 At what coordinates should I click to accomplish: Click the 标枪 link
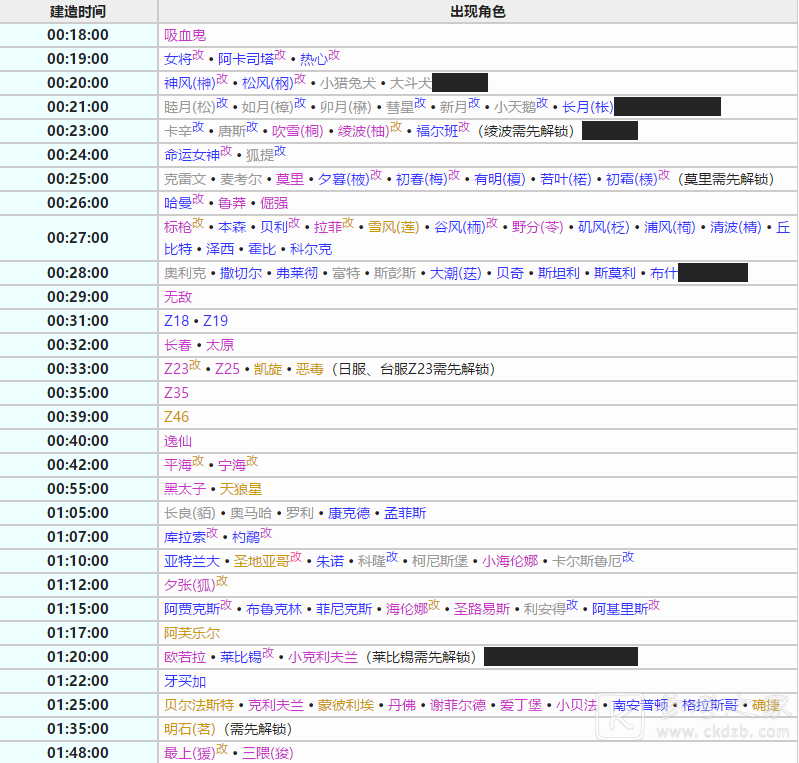point(178,227)
